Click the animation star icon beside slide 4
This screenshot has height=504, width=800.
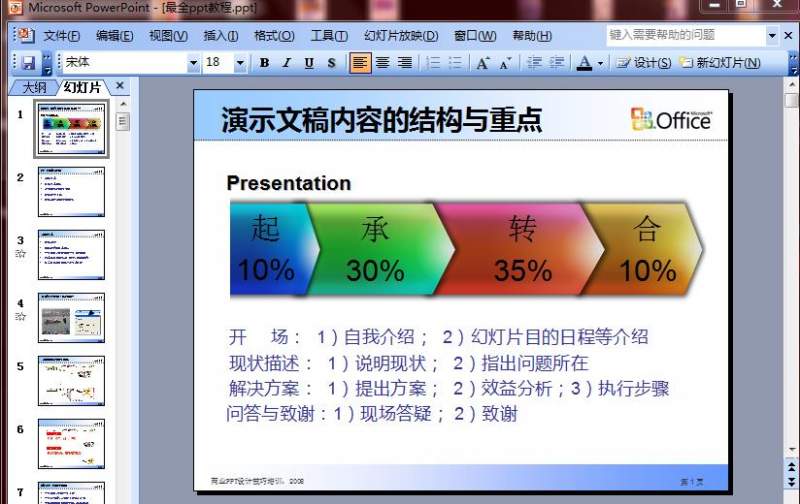coord(20,316)
